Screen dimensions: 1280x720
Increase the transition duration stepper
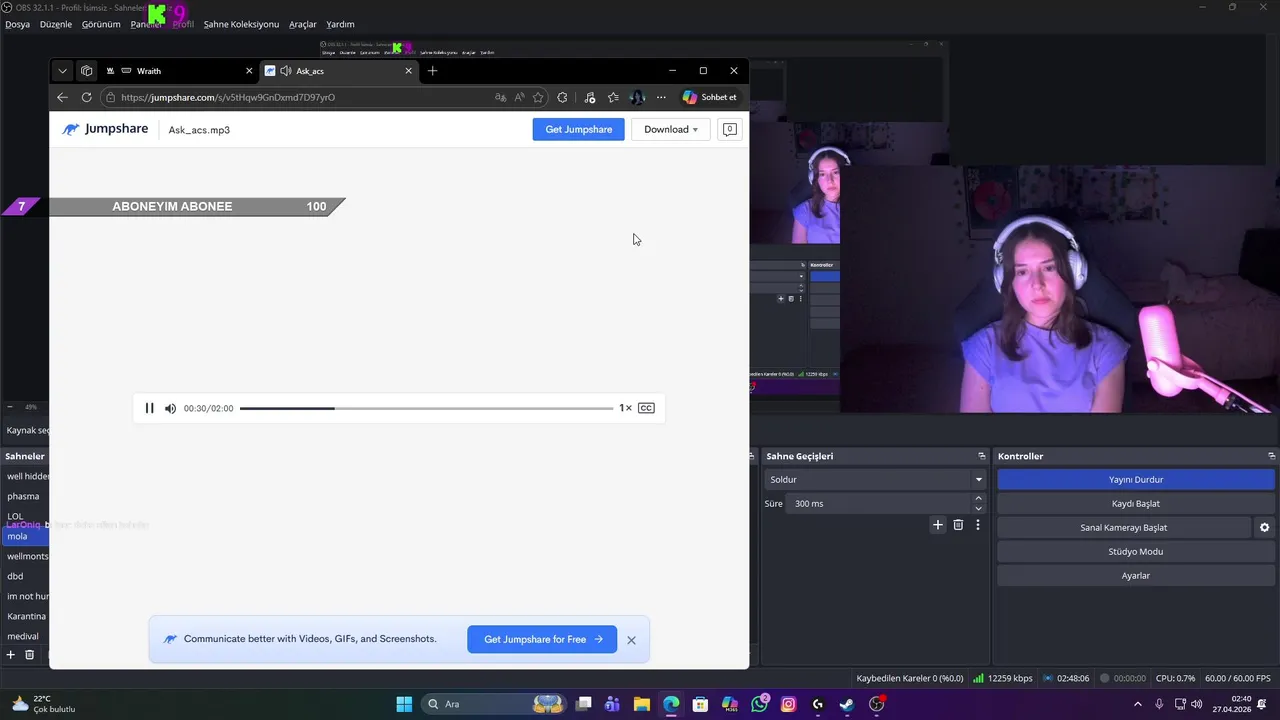click(x=978, y=498)
